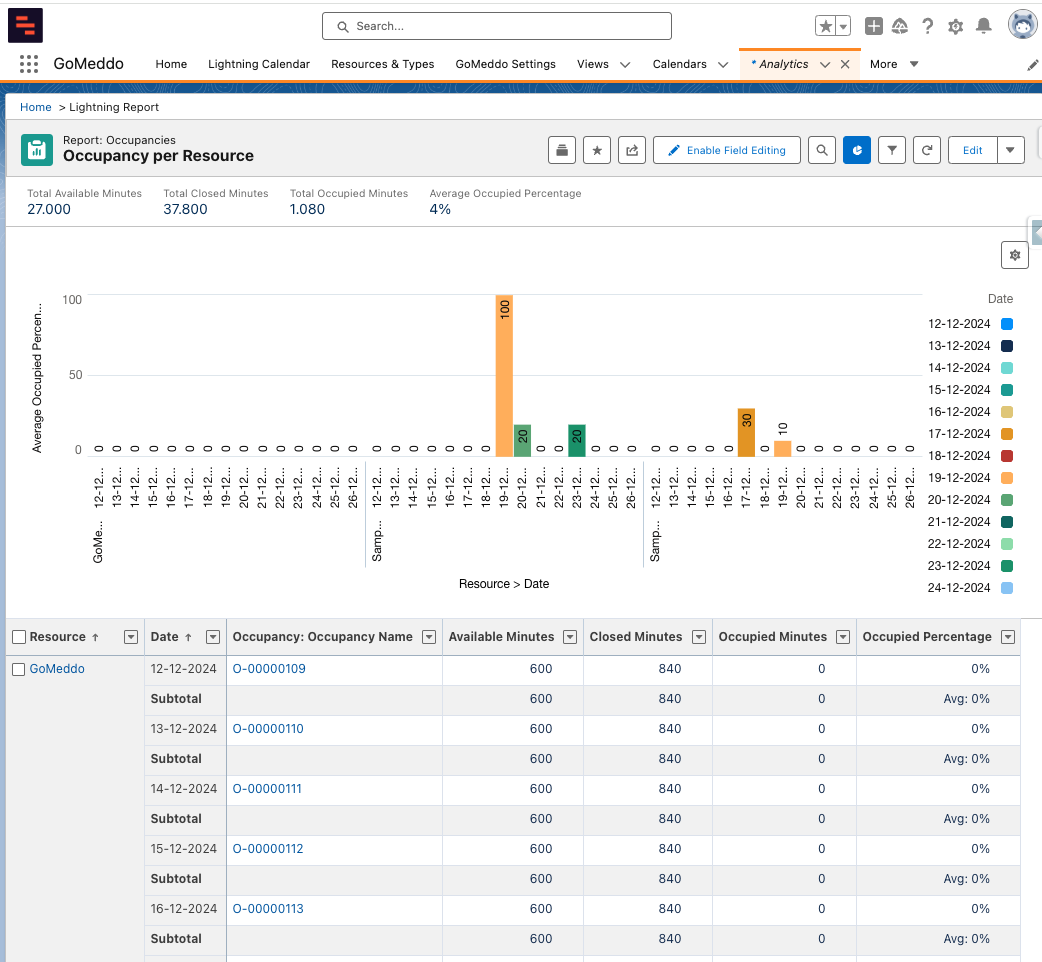Toggle the chart display button
1042x962 pixels.
pos(857,150)
